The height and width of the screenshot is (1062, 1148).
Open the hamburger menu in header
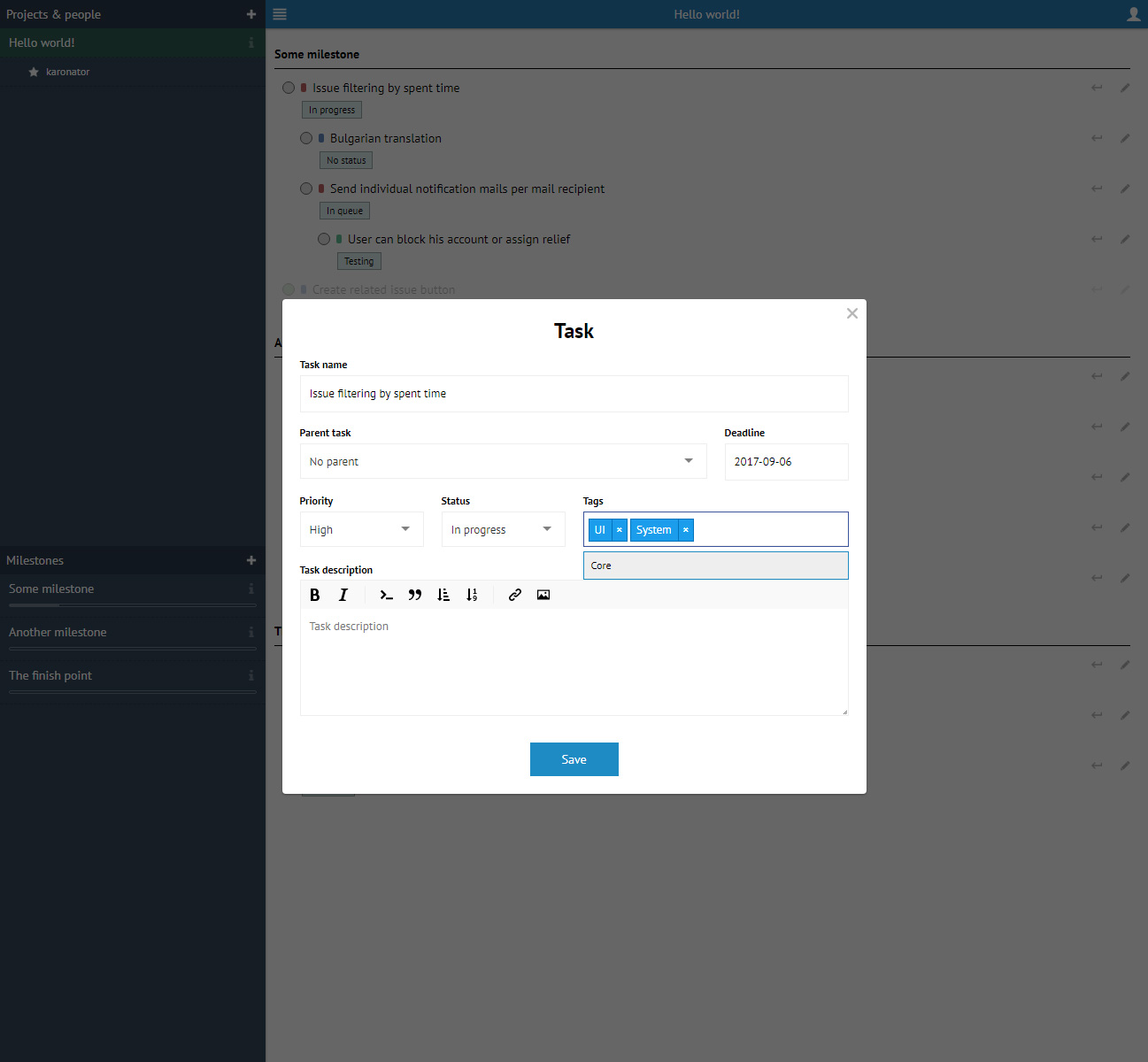280,14
